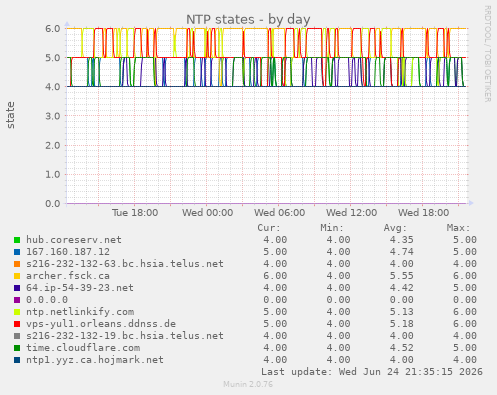This screenshot has height=395, width=497.
Task: Click the Munin 2.0.76 footer text
Action: [x=248, y=384]
